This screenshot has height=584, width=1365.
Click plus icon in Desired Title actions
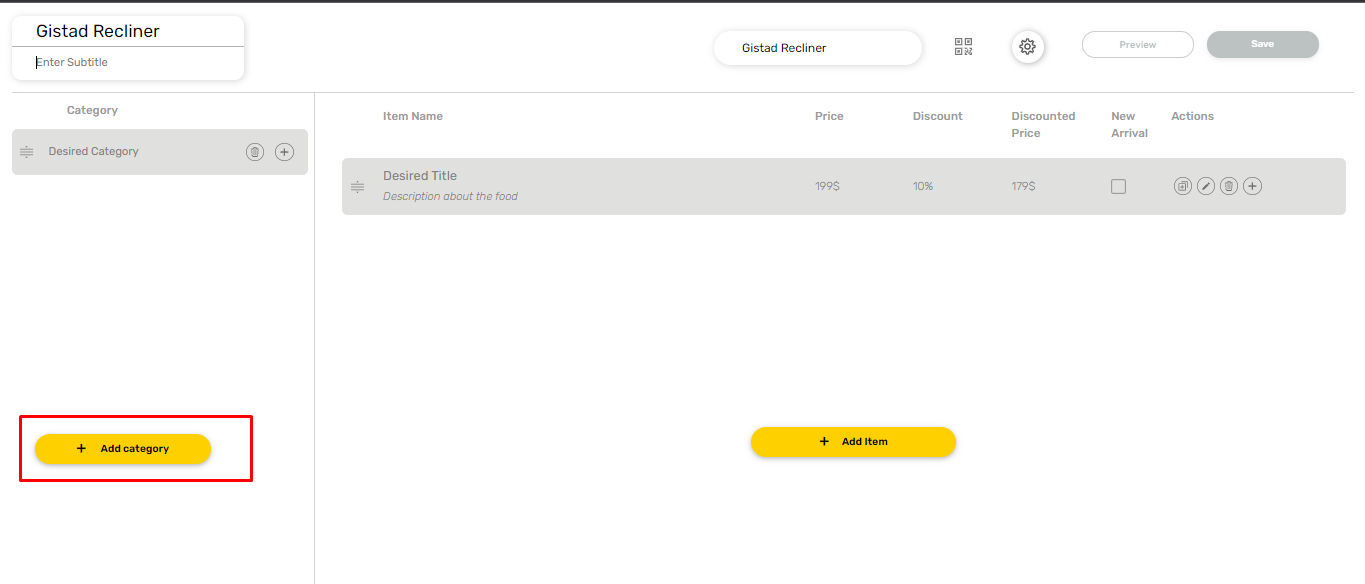pyautogui.click(x=1252, y=186)
